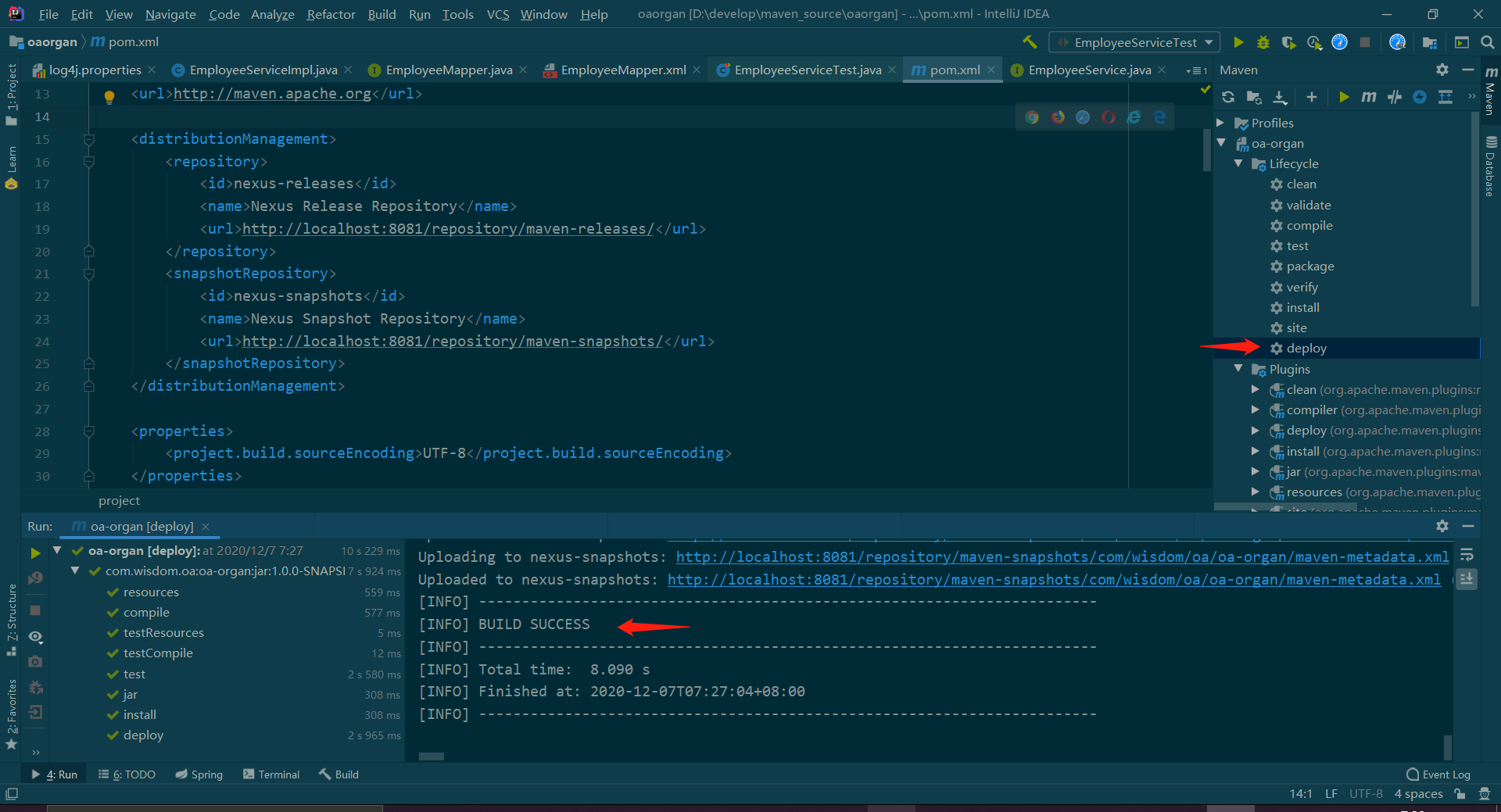The height and width of the screenshot is (812, 1501).
Task: Open Run panel settings gear
Action: 1442,526
